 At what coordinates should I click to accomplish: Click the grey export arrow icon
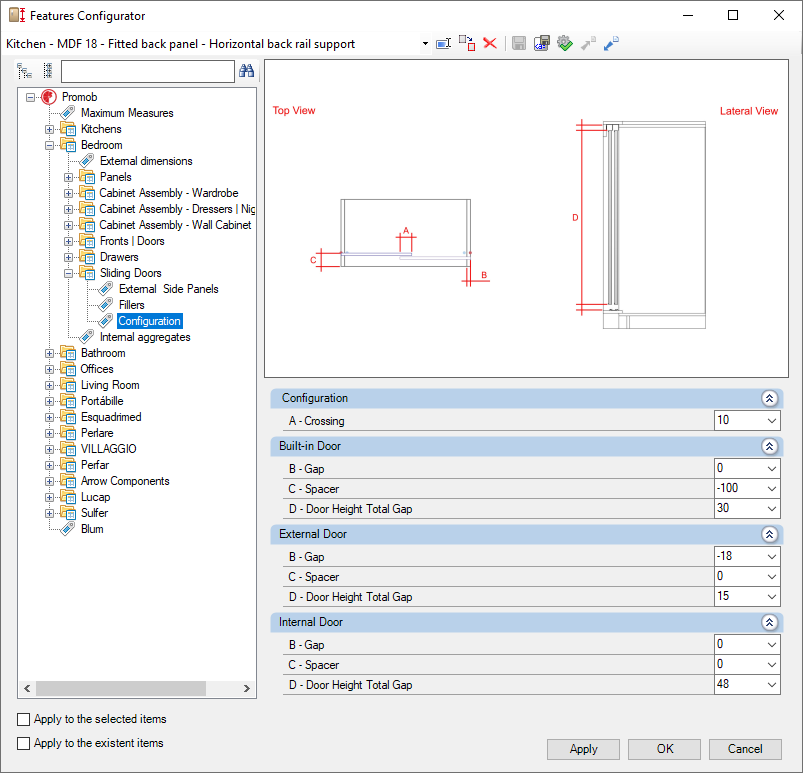point(588,44)
